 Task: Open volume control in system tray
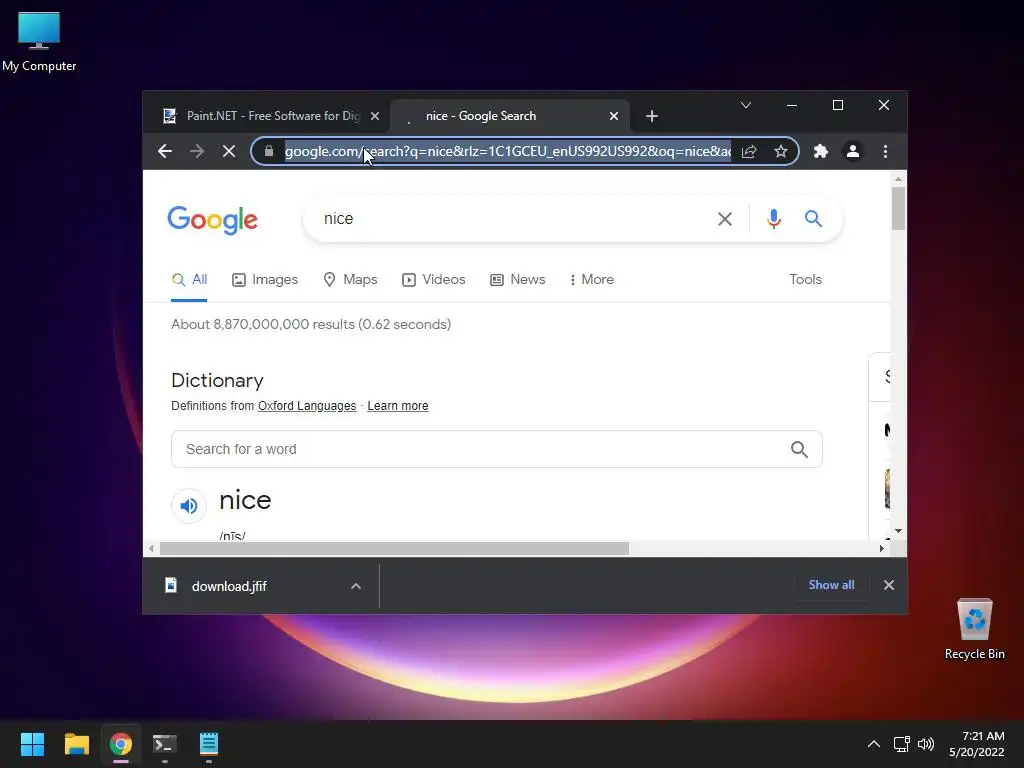click(926, 744)
